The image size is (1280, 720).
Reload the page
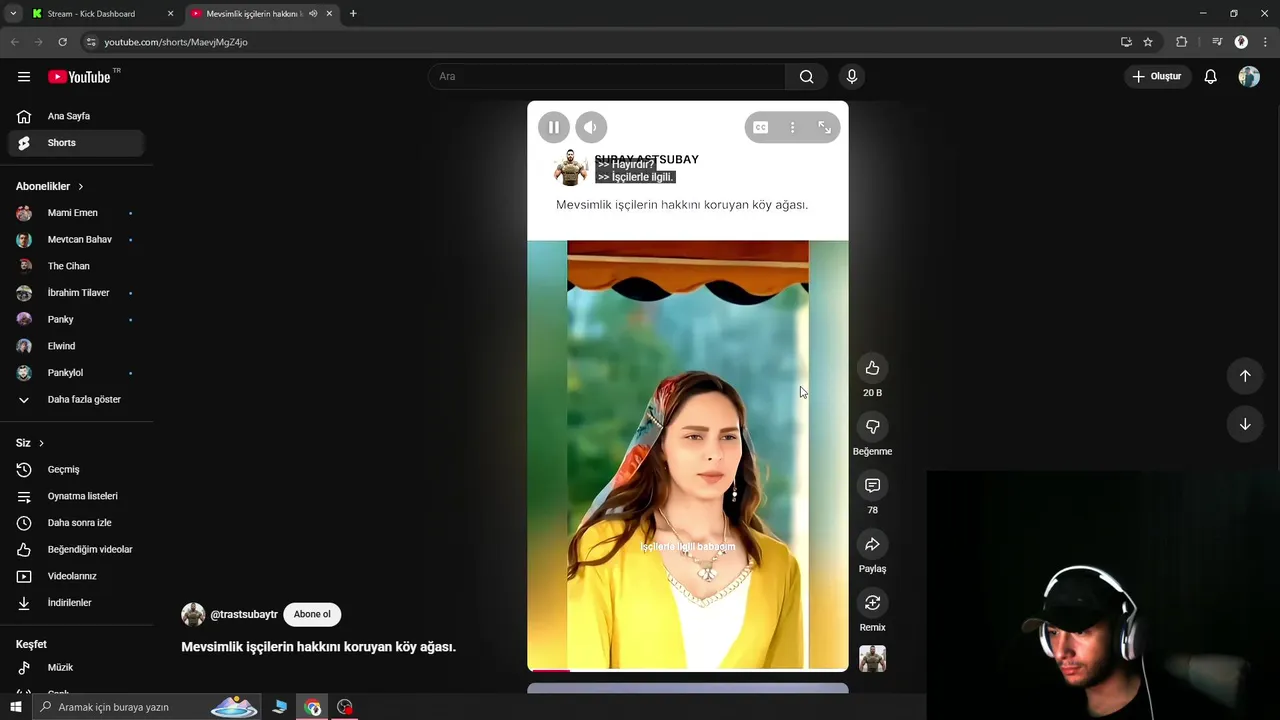point(62,42)
